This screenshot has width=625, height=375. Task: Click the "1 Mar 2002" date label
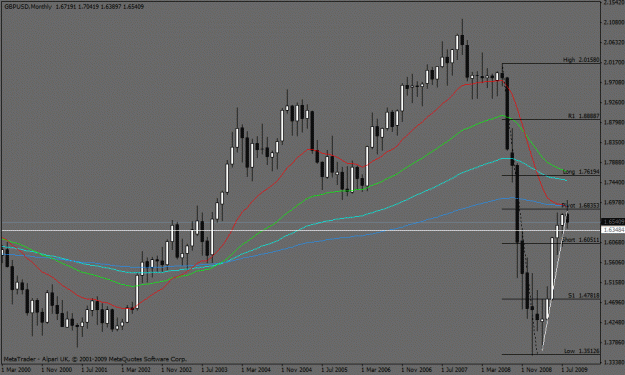click(136, 370)
